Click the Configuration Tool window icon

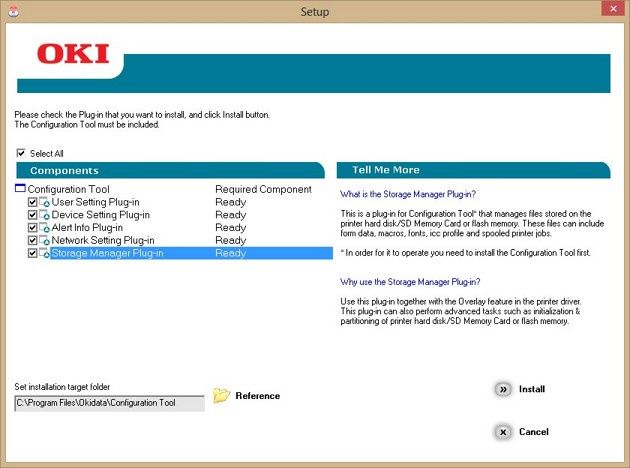tap(20, 188)
